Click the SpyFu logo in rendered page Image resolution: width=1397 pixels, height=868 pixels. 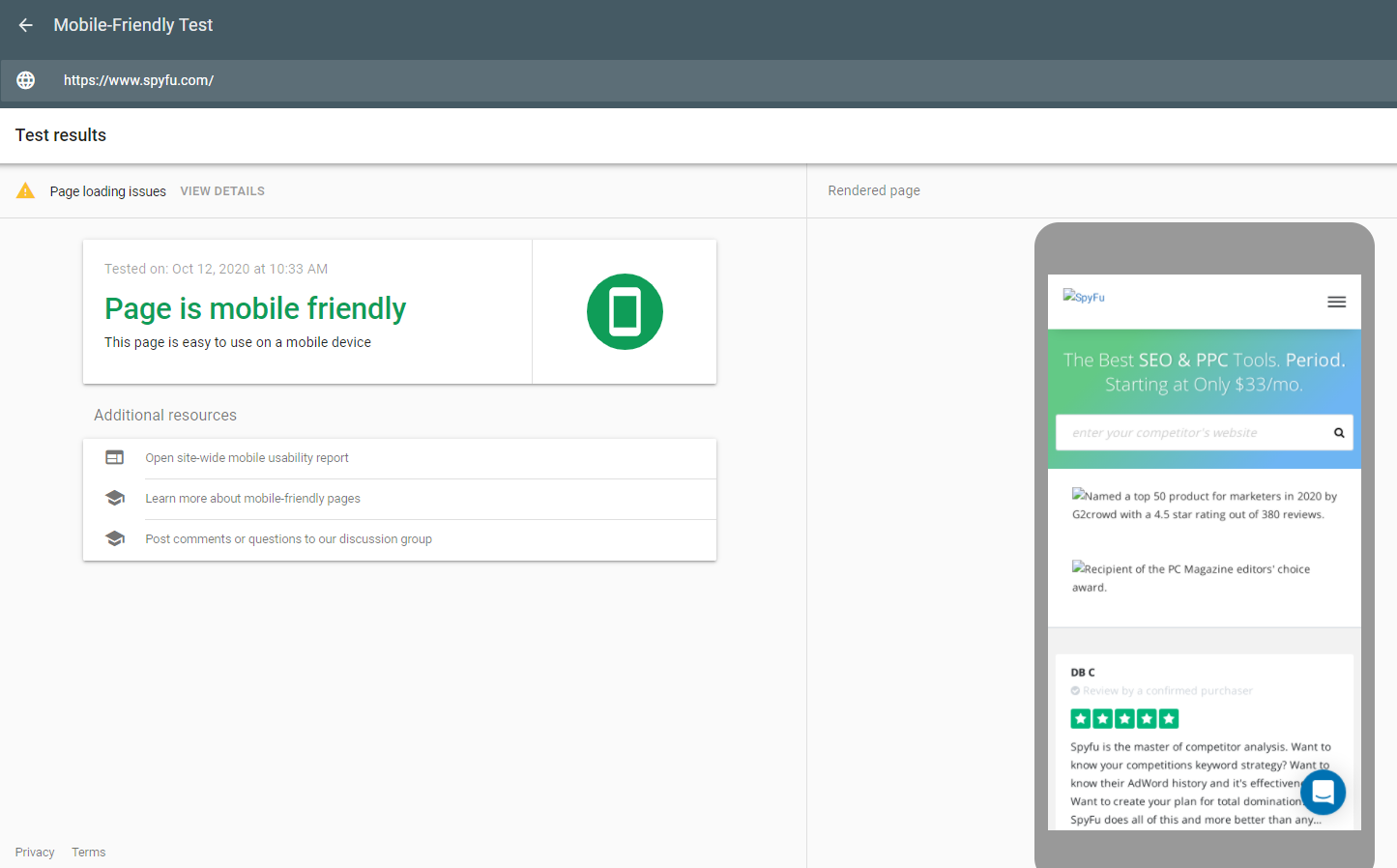tap(1084, 297)
